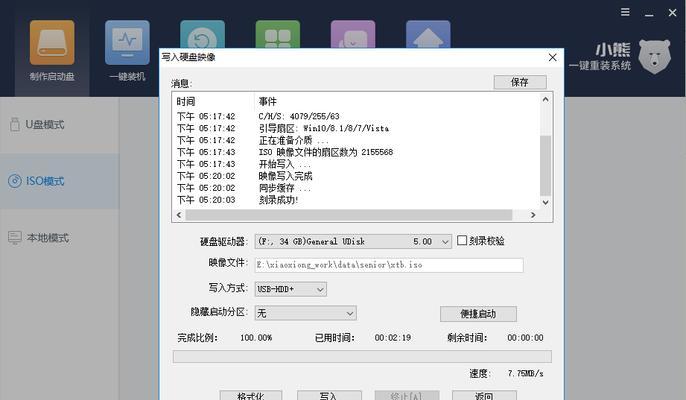
Task: Click the 事件 column header
Action: [x=267, y=102]
